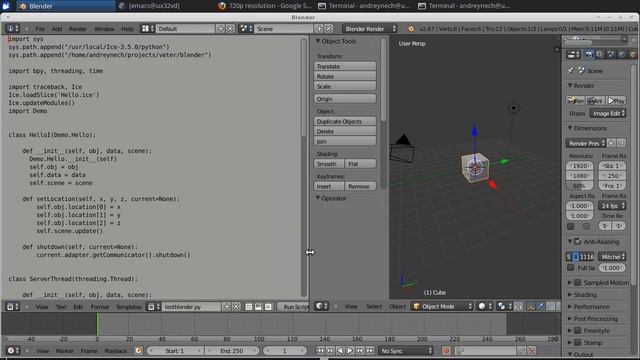The image size is (640, 360).
Task: Open the pivot point selector
Action: 504,306
